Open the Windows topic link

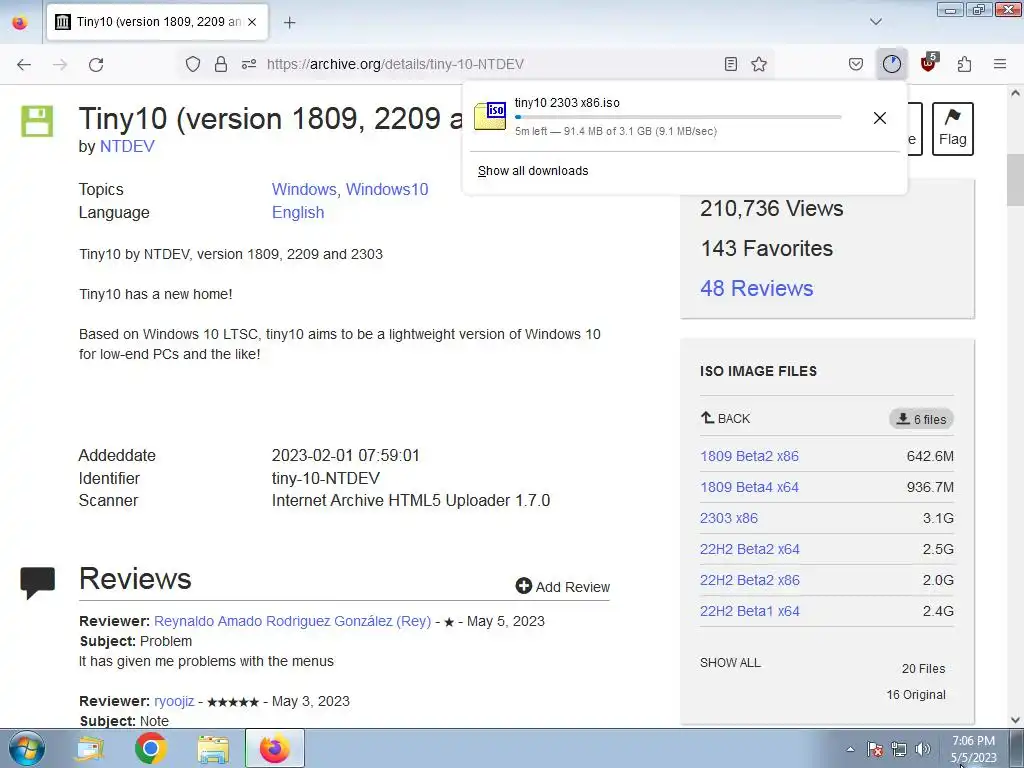pyautogui.click(x=304, y=189)
